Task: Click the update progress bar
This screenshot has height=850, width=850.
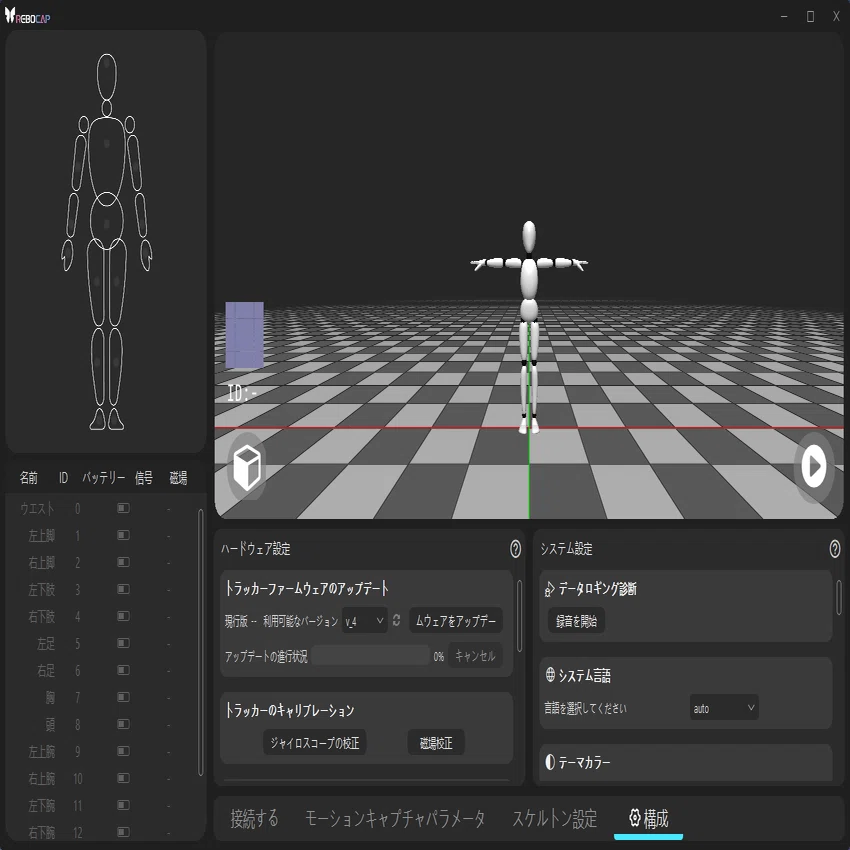Action: click(x=371, y=656)
